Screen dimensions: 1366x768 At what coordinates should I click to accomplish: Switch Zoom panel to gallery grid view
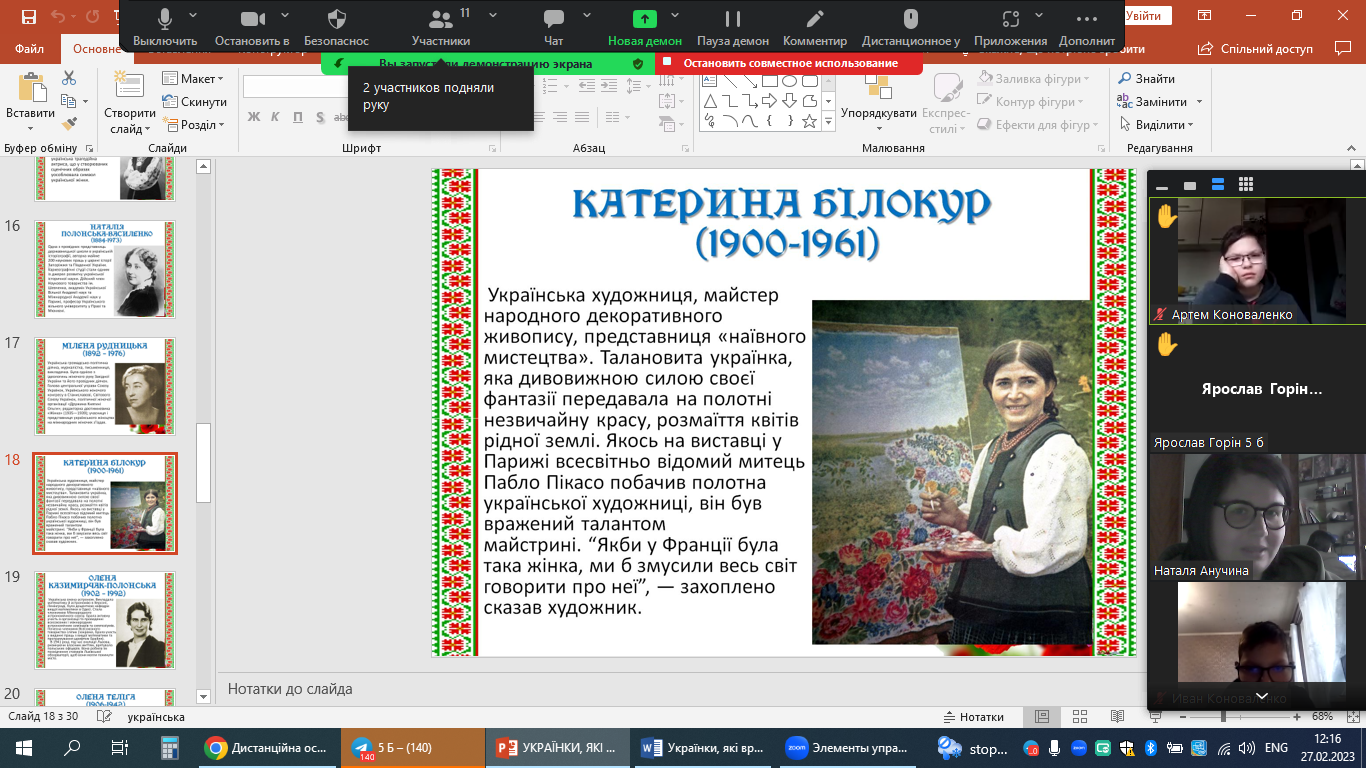(1246, 185)
